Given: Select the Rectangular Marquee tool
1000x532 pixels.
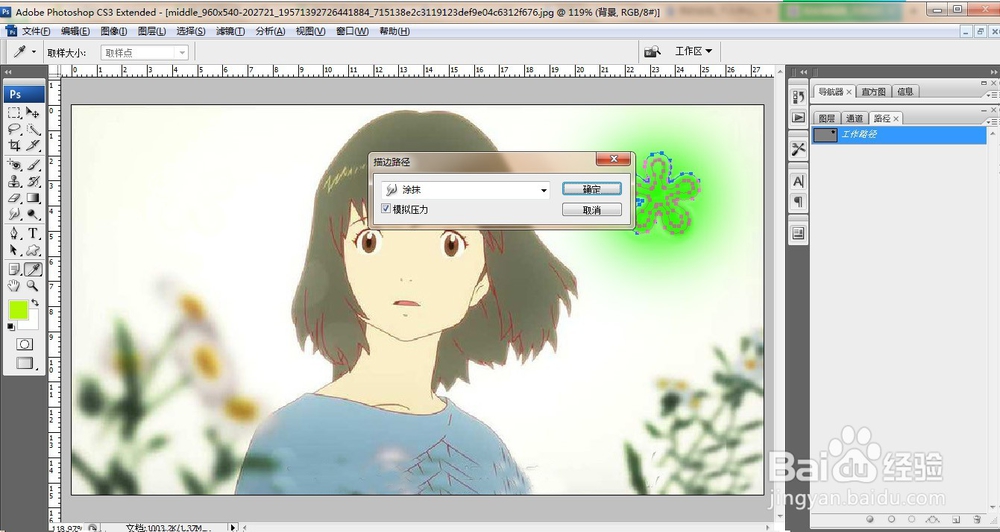Looking at the screenshot, I should pyautogui.click(x=14, y=113).
